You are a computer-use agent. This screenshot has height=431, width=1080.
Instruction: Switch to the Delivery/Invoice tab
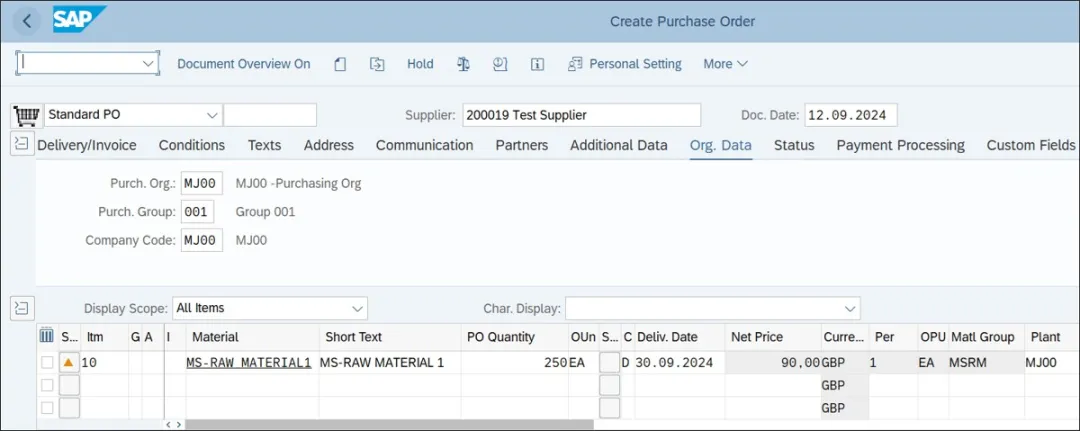click(87, 145)
